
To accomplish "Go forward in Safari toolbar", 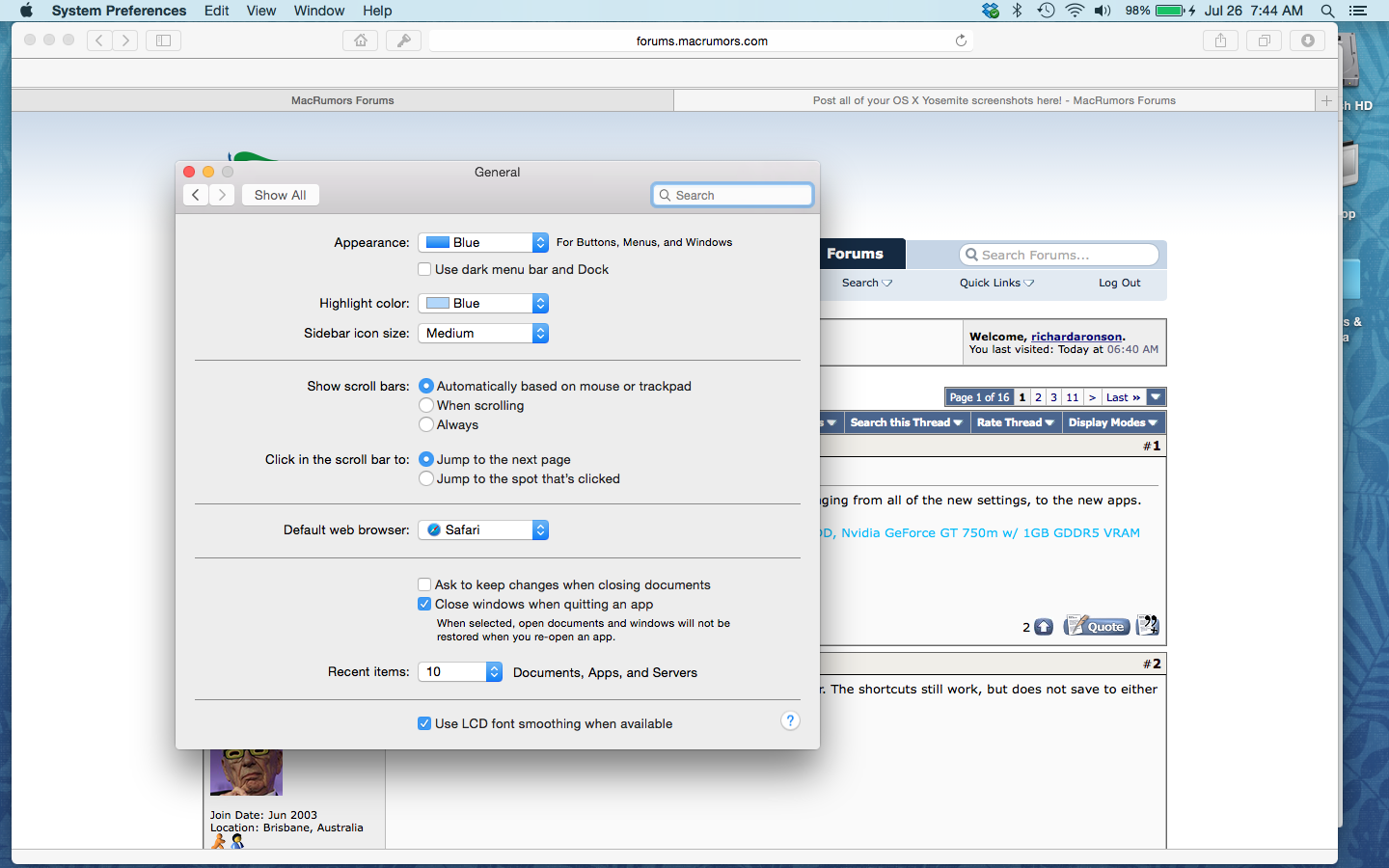I will 125,41.
